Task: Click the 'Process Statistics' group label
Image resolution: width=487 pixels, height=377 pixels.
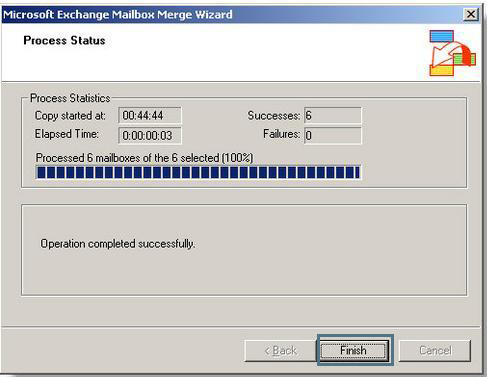Action: (x=70, y=98)
